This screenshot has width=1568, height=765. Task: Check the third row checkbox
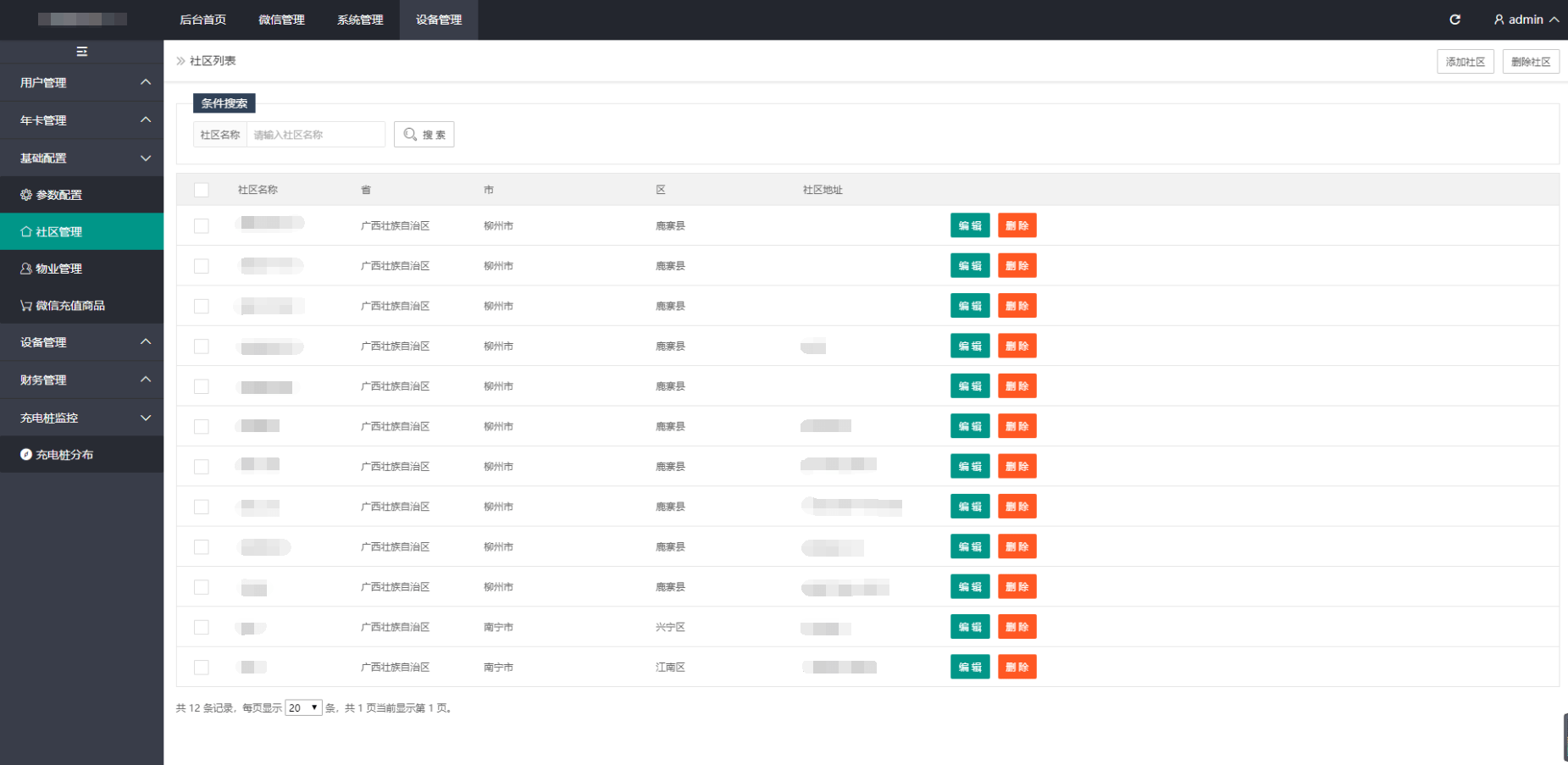point(202,306)
